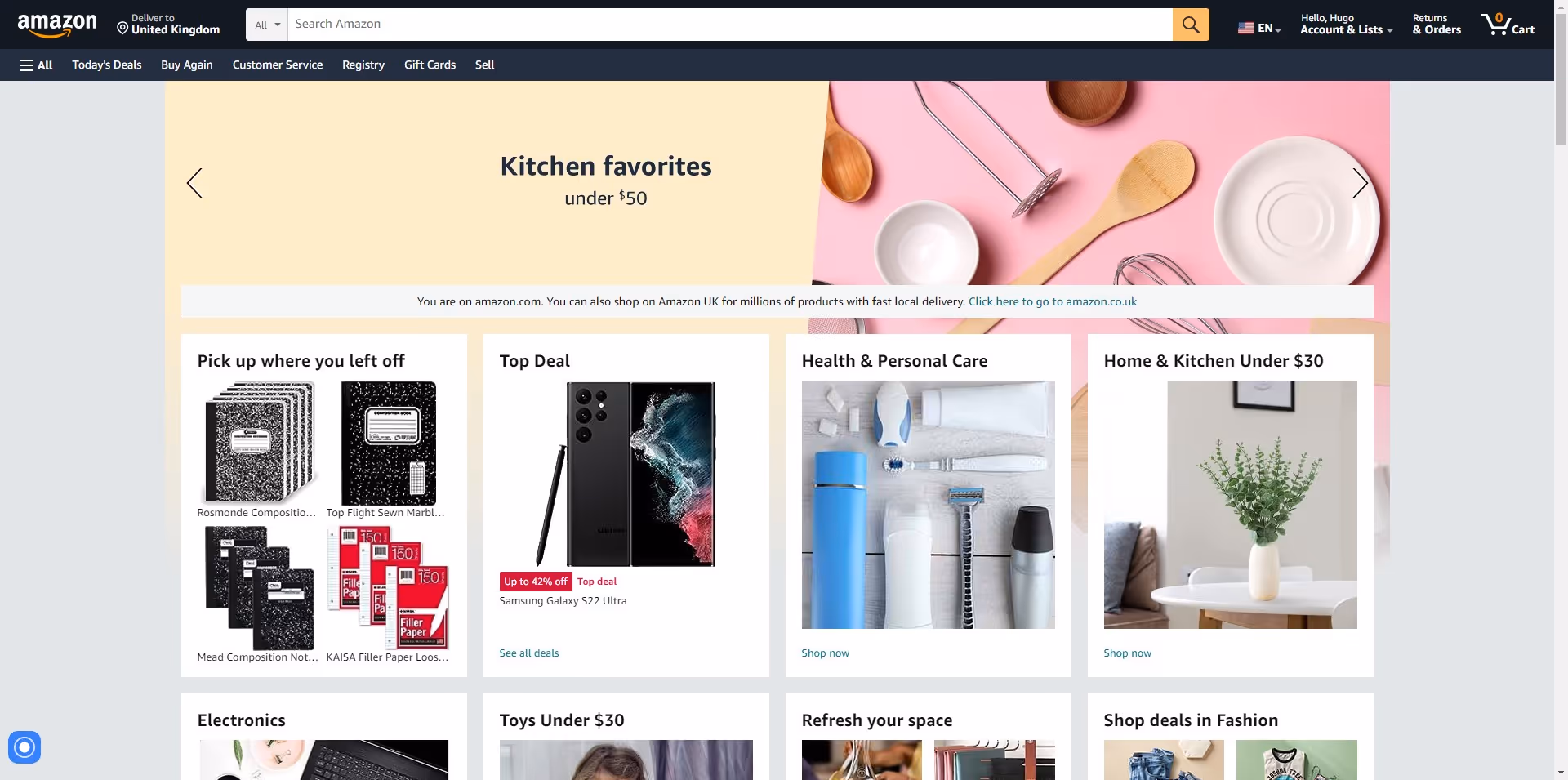Open the All hamburger menu
Screen dimensions: 1568x780
[x=36, y=65]
